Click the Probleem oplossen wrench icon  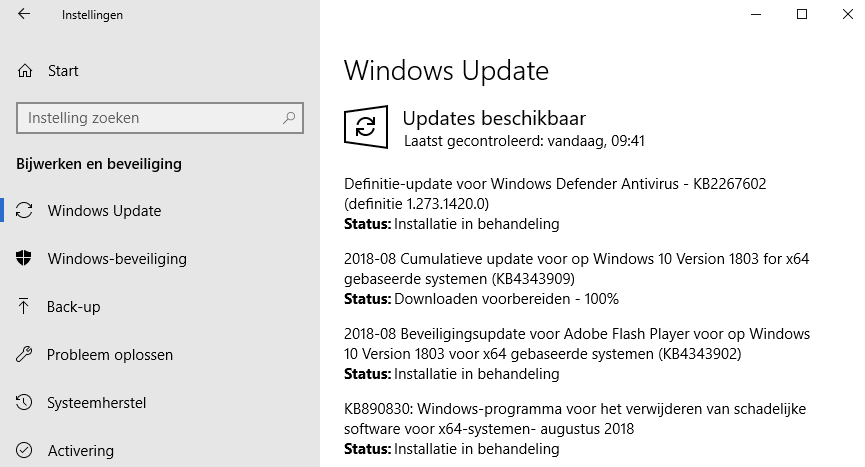25,355
